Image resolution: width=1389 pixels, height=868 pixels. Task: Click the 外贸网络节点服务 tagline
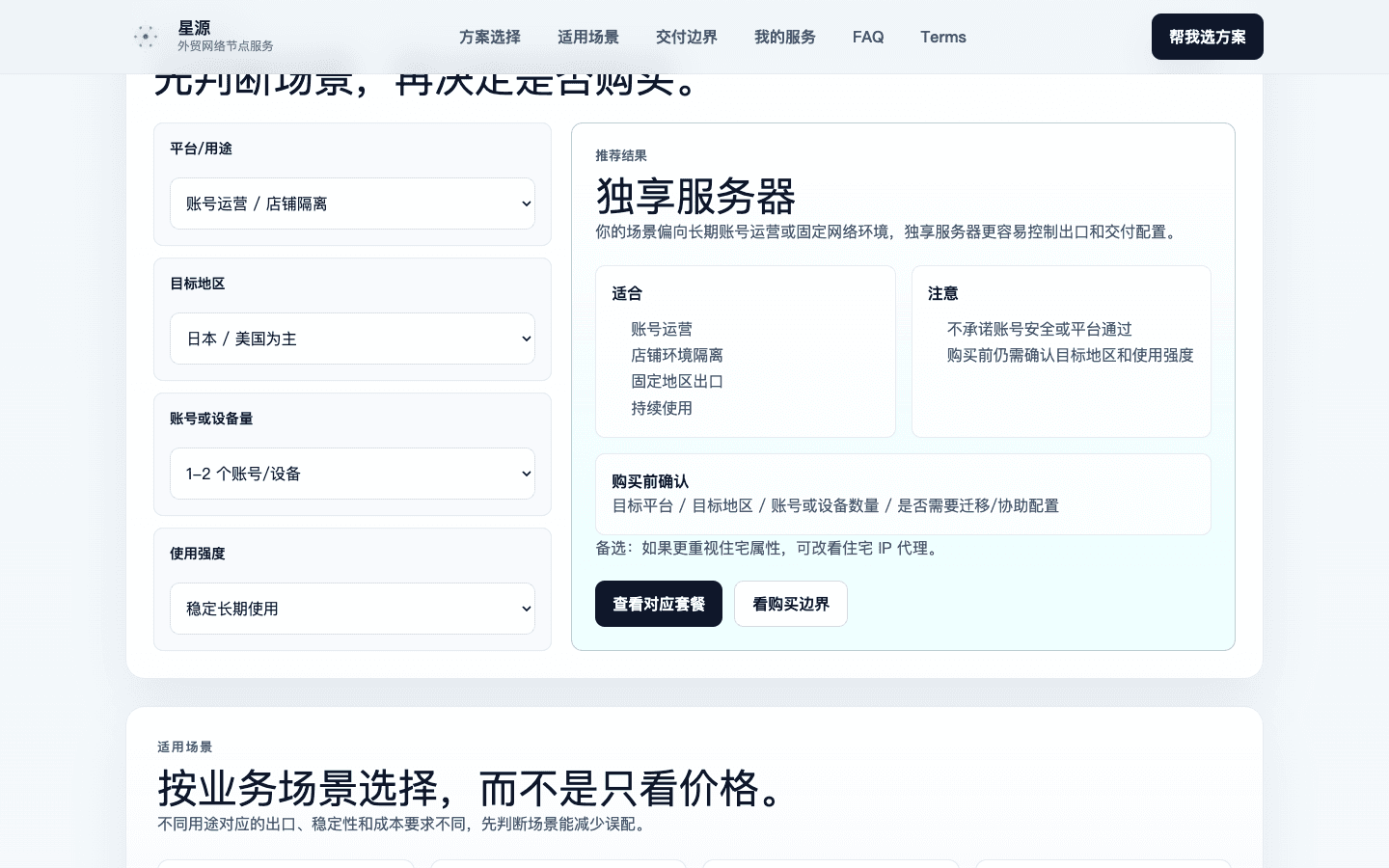pyautogui.click(x=226, y=46)
